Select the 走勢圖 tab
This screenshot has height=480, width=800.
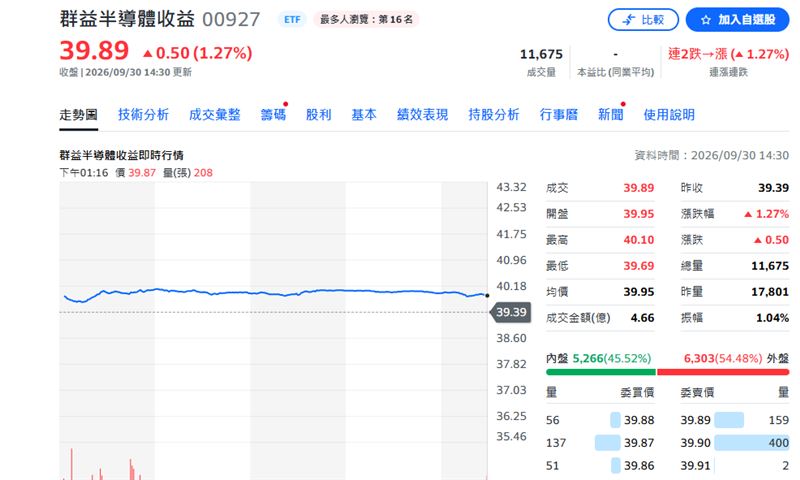point(78,115)
